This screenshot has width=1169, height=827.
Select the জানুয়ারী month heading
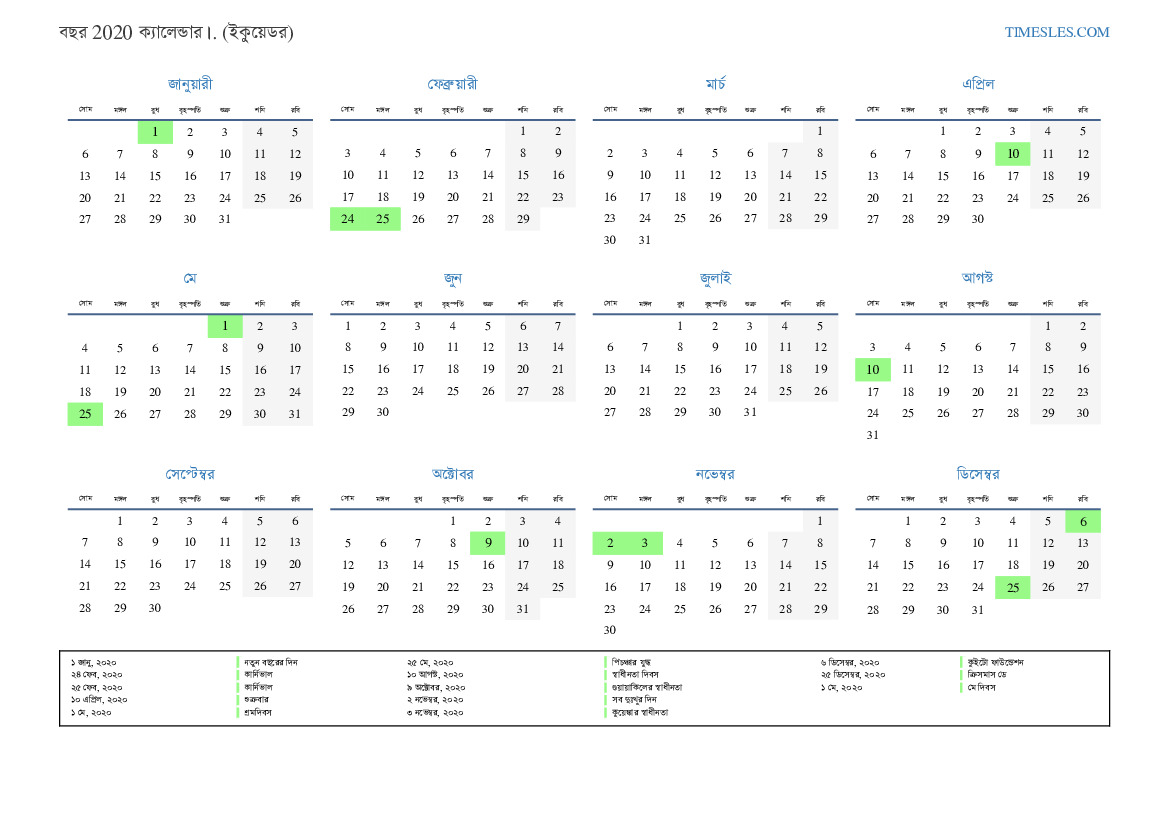pyautogui.click(x=190, y=84)
